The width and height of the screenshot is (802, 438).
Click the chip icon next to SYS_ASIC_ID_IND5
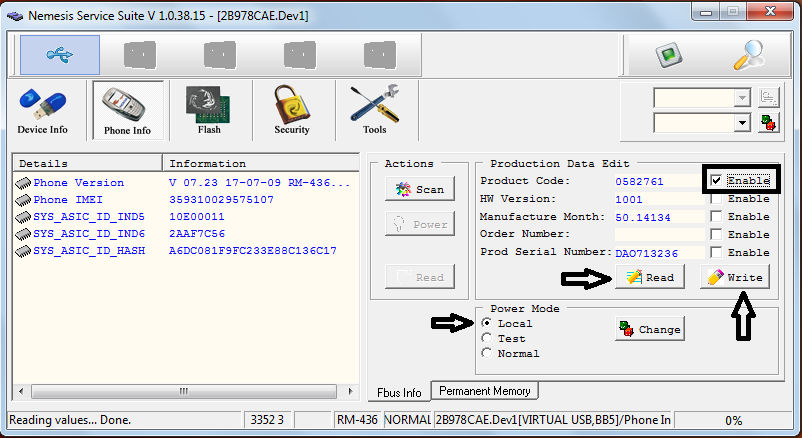pyautogui.click(x=23, y=217)
